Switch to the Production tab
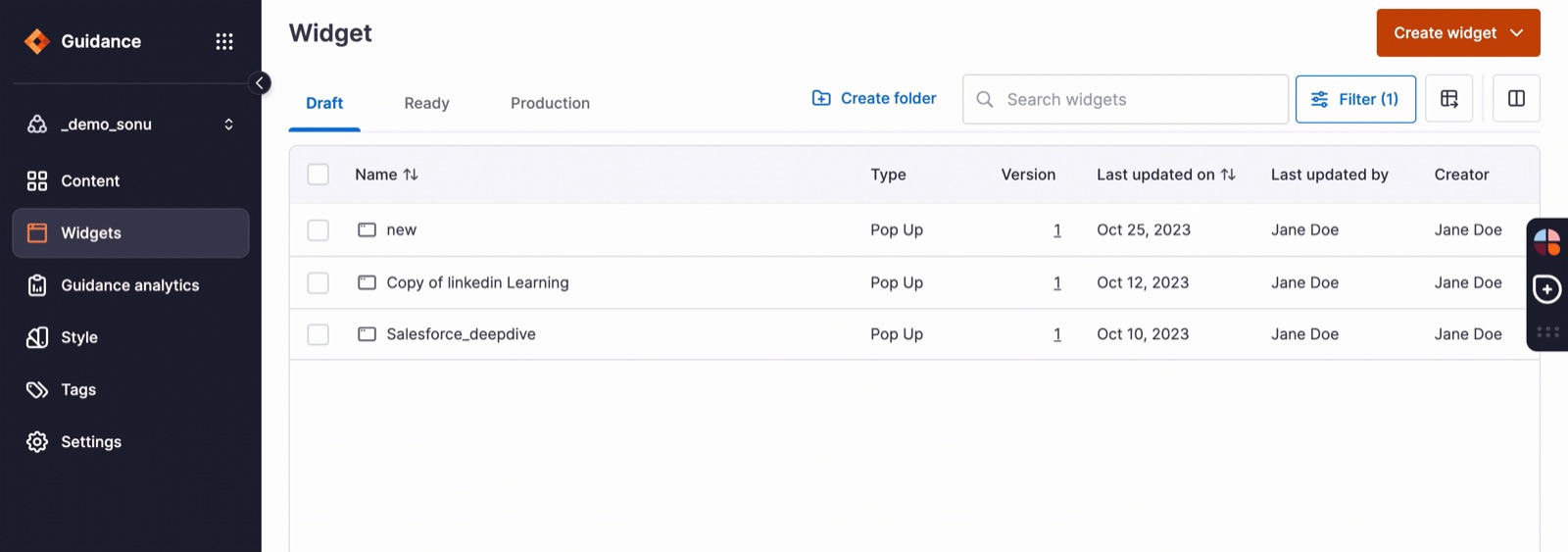 point(550,103)
